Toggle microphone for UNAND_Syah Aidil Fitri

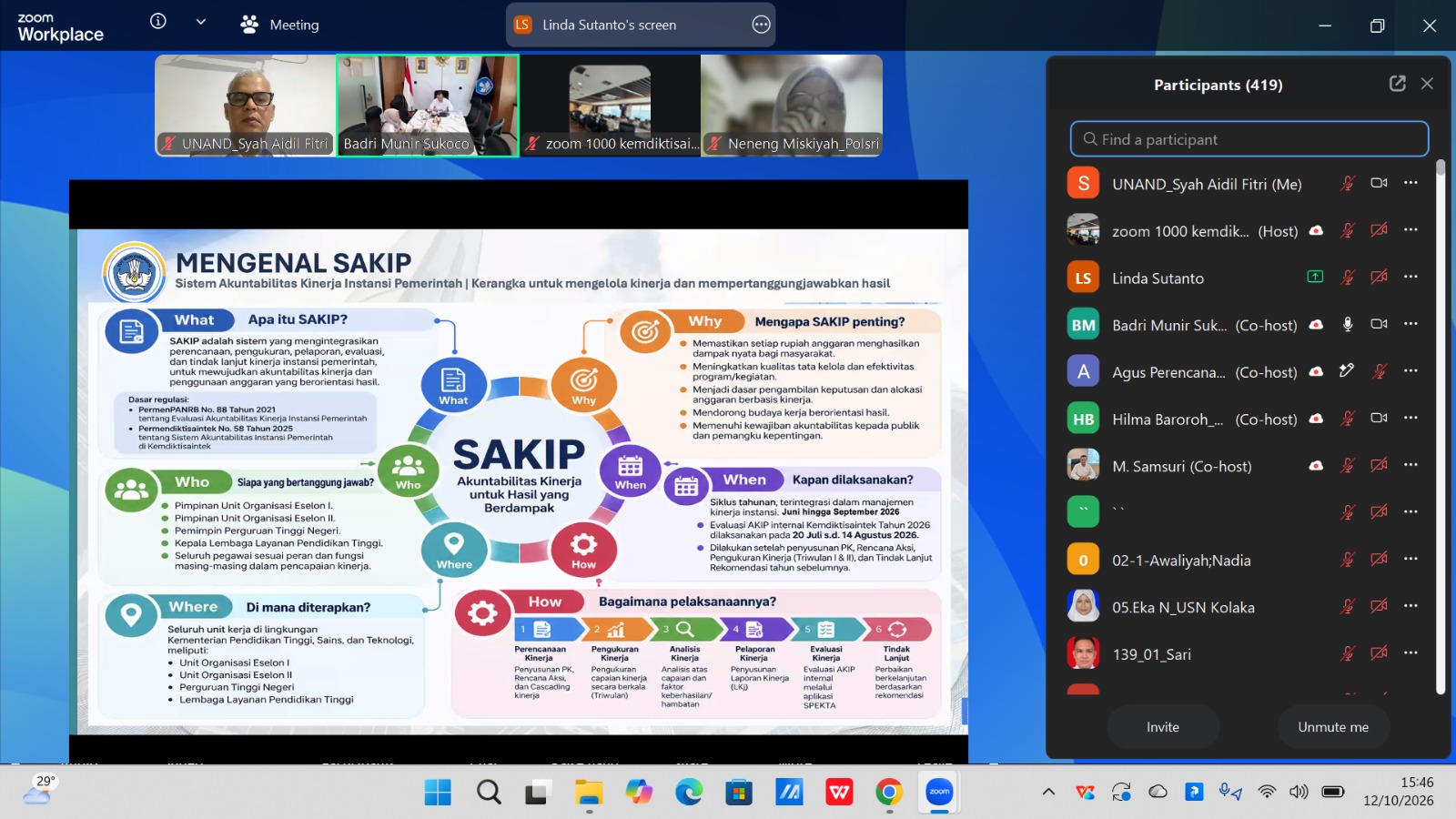1348,183
